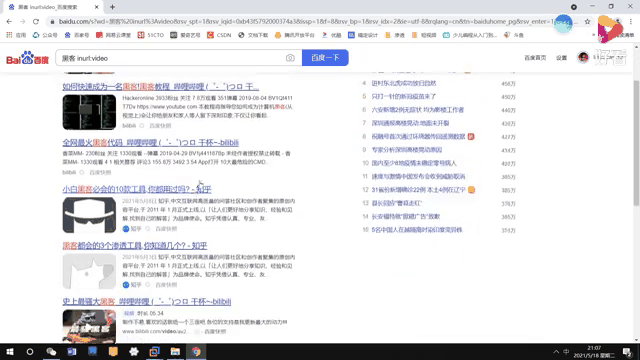Click the lock icon in address bar

(x=52, y=22)
